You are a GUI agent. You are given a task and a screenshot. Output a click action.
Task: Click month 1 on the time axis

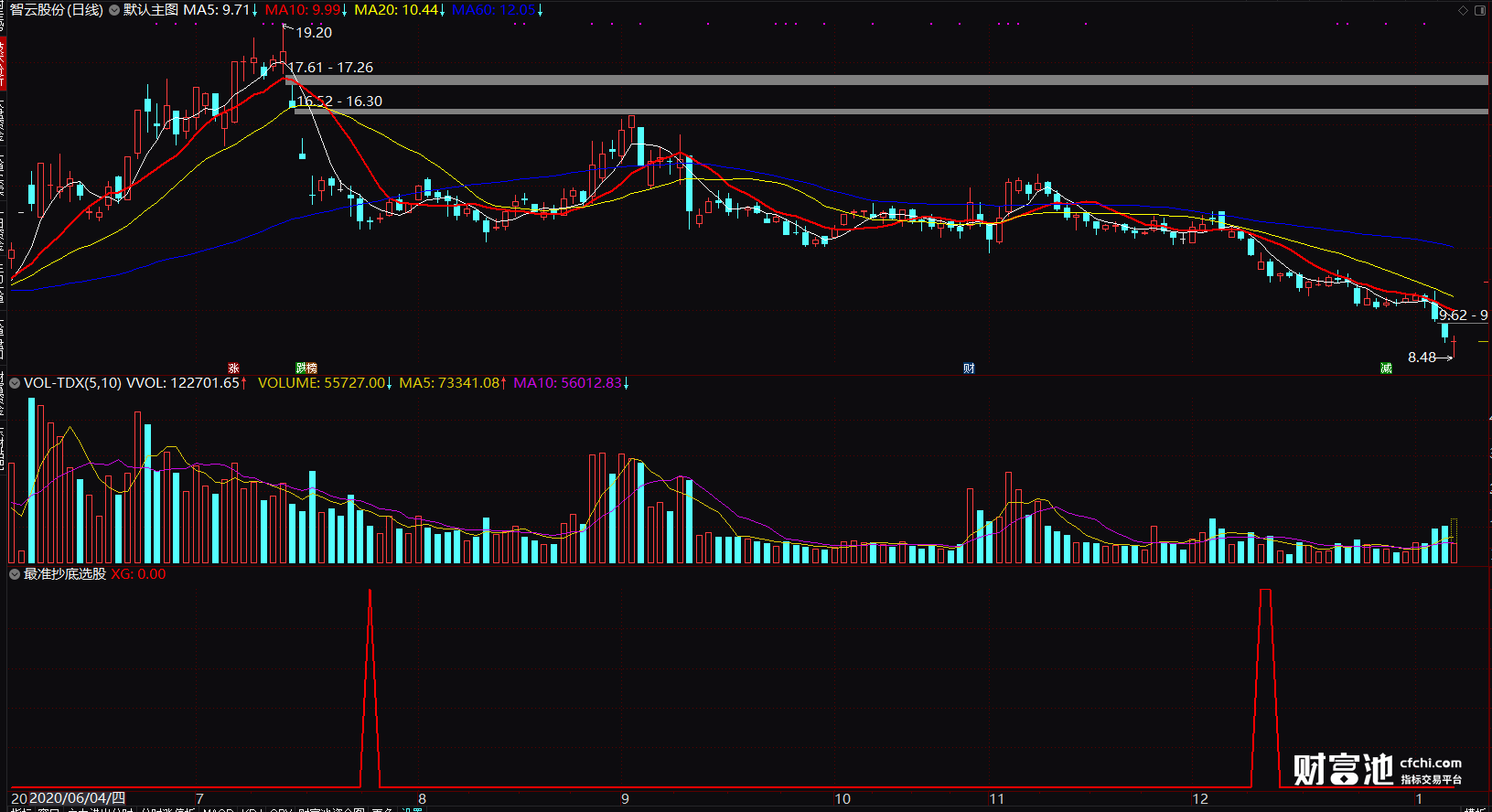pyautogui.click(x=1419, y=799)
